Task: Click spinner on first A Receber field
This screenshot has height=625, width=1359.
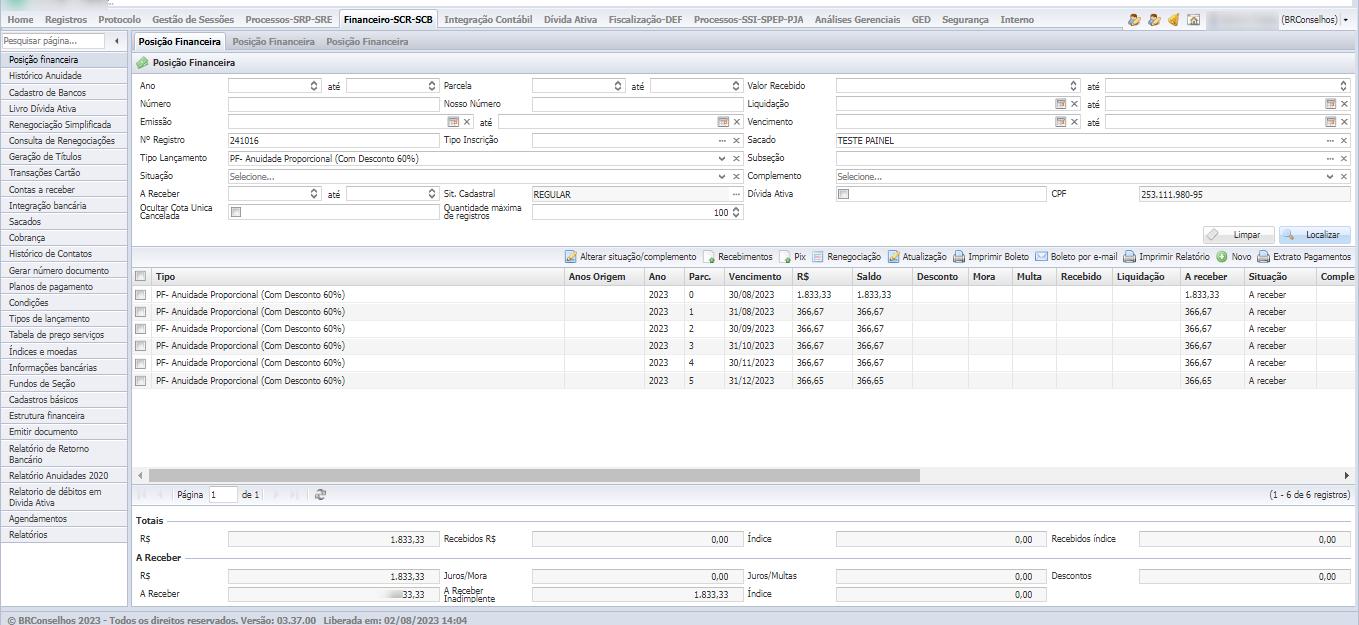Action: [x=314, y=194]
